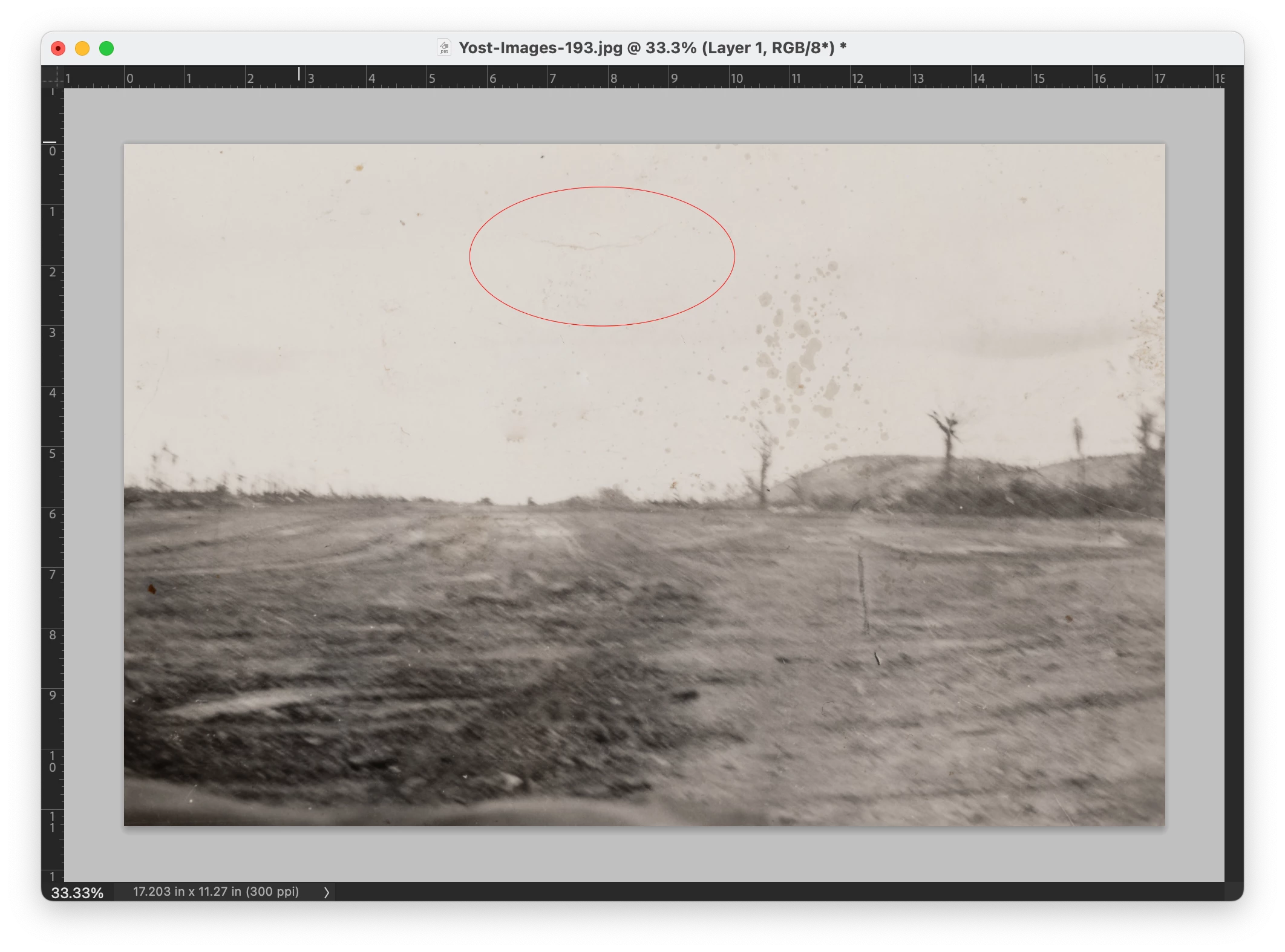Zoom the window using green button
This screenshot has height=952, width=1285.
(x=106, y=48)
